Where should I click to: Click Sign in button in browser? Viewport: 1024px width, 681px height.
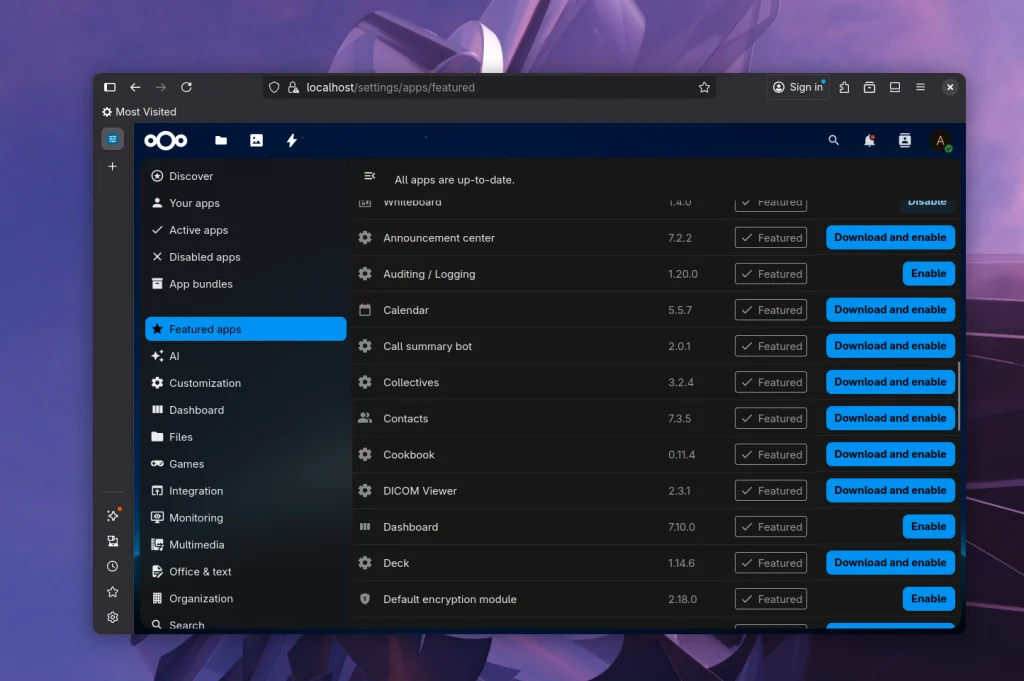(x=798, y=87)
